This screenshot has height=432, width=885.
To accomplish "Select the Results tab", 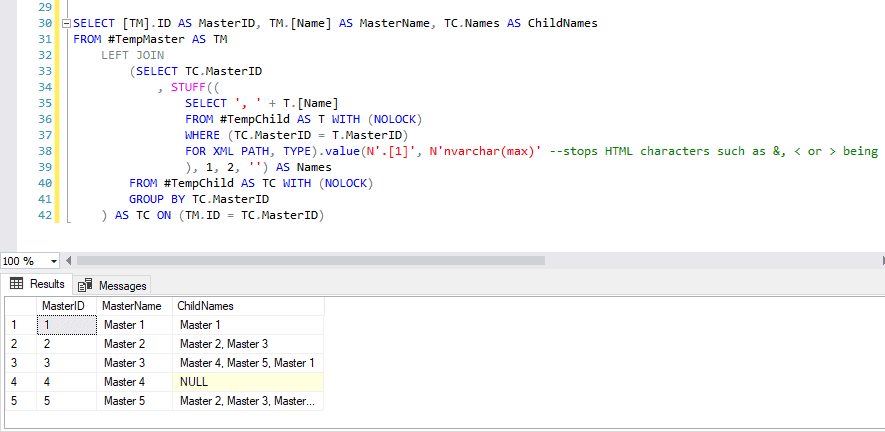I will [x=38, y=284].
